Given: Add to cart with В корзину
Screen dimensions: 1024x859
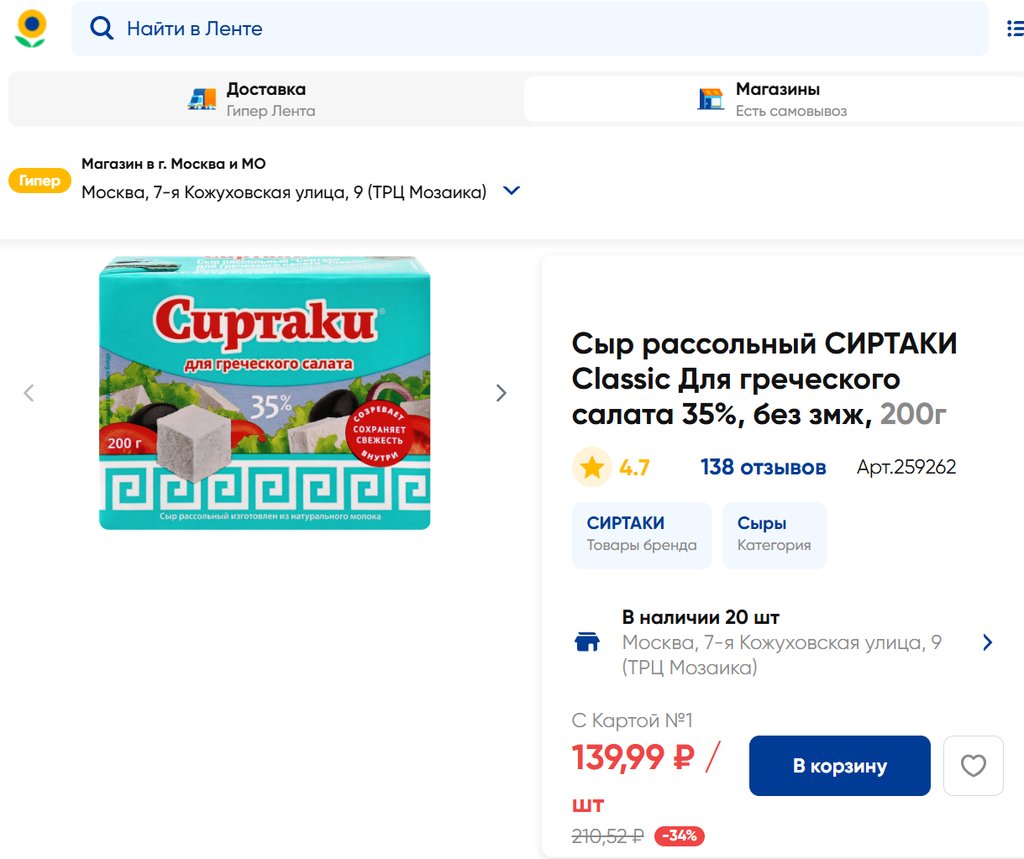Looking at the screenshot, I should (x=839, y=766).
